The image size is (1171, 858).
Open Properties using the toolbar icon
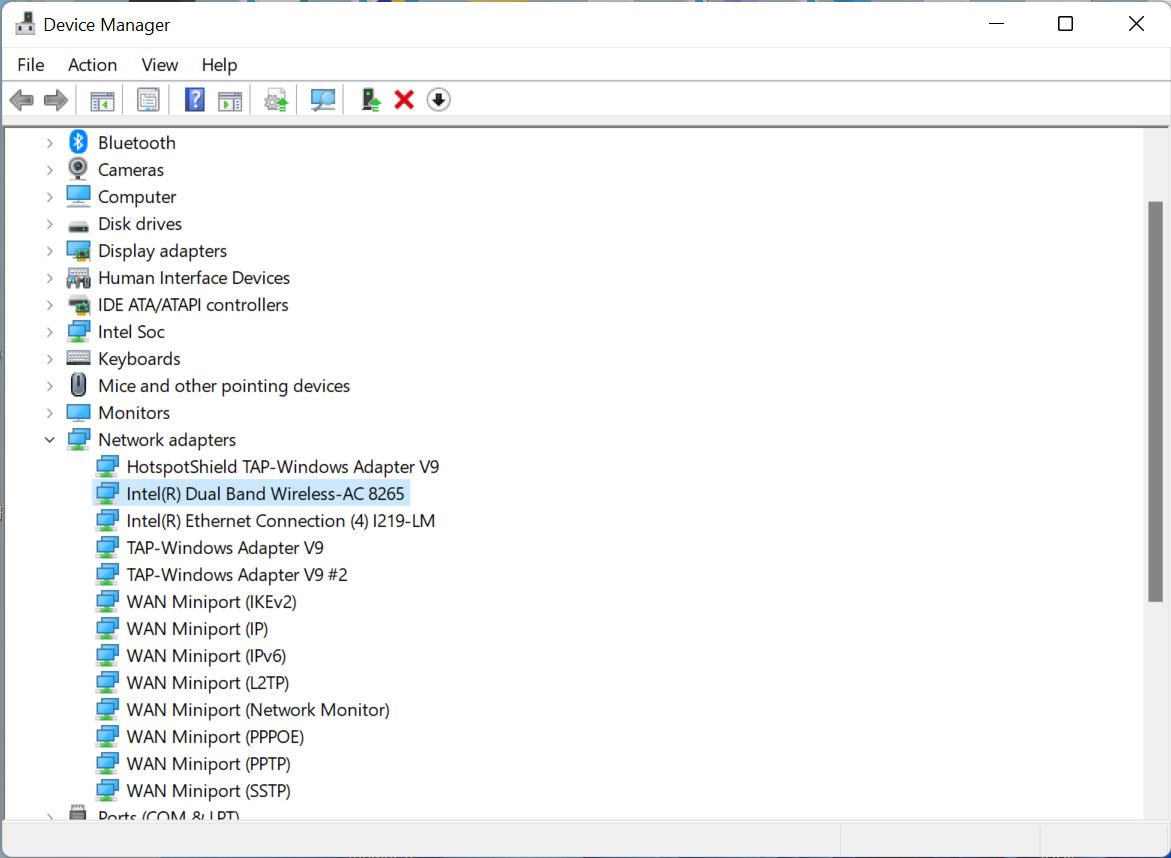[x=149, y=100]
